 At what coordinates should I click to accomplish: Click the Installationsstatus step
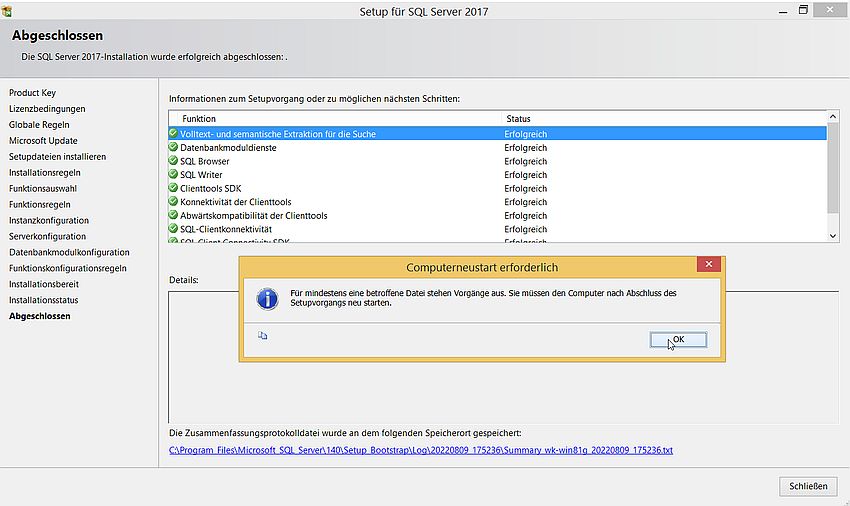click(43, 300)
